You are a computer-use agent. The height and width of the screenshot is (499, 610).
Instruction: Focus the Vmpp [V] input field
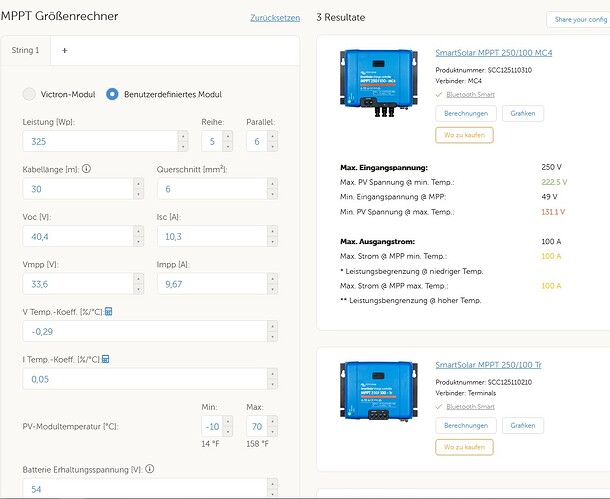point(78,284)
